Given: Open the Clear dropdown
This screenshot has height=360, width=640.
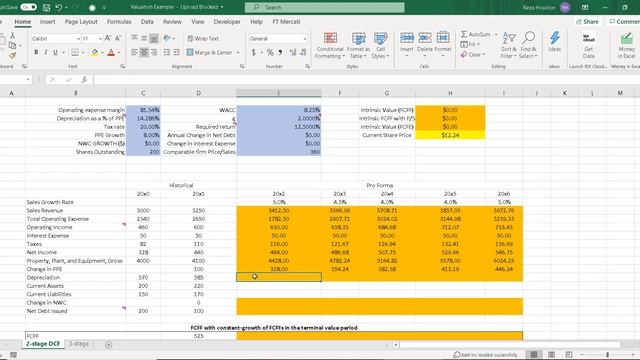Looking at the screenshot, I should click(x=473, y=55).
